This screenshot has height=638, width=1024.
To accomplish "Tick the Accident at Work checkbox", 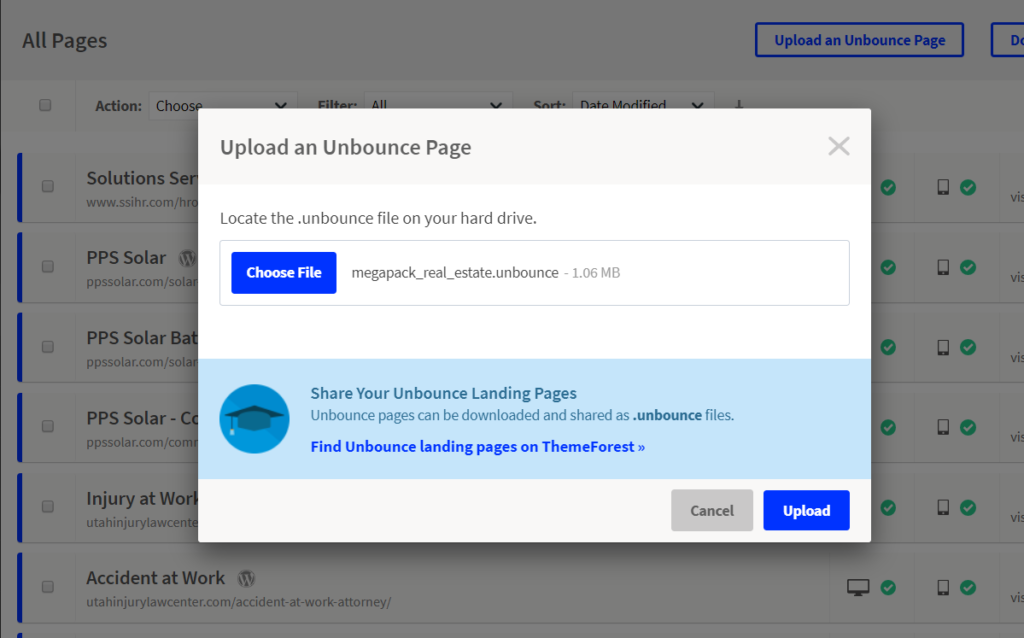I will [48, 586].
